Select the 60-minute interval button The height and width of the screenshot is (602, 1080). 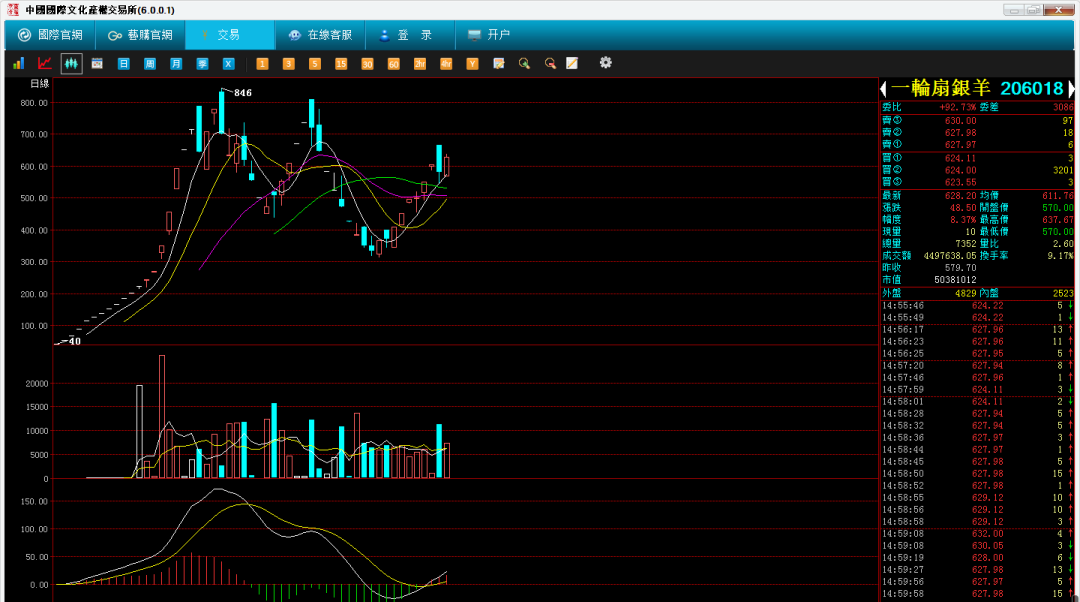[x=393, y=63]
